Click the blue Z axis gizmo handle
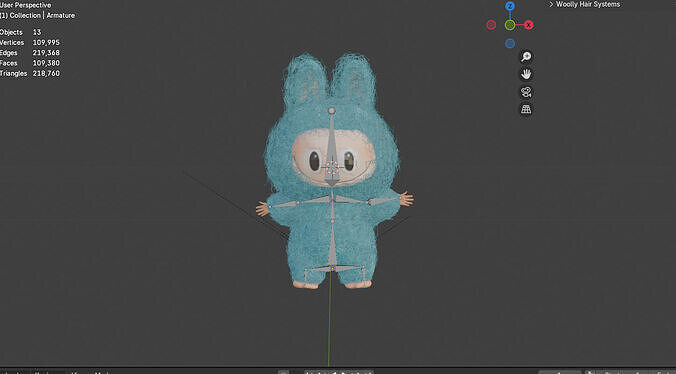 (510, 6)
